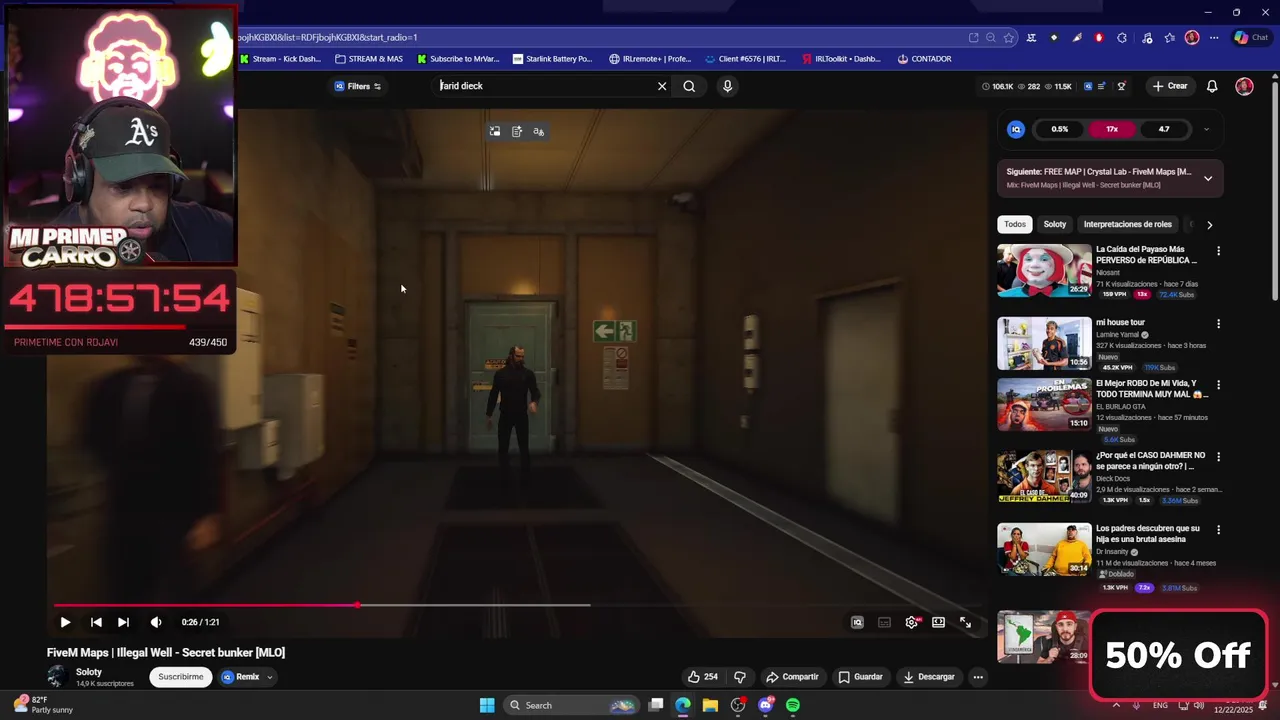Open options for Los padres descubren video
This screenshot has width=1280, height=720.
1218,530
